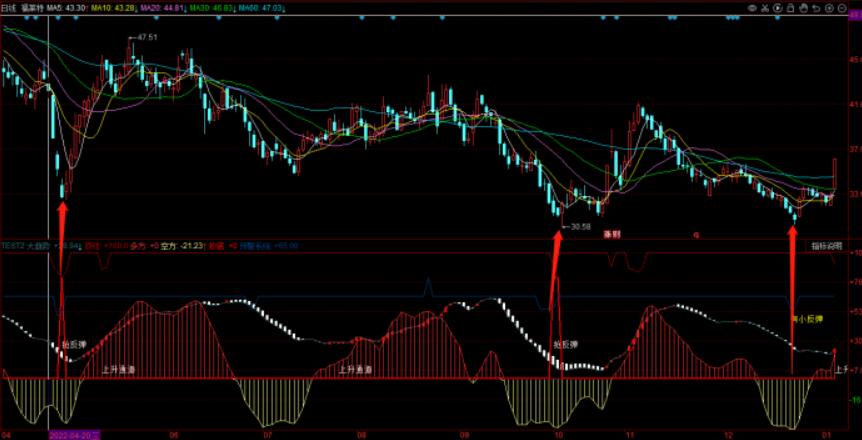Viewport: 862px width, 440px height.
Task: Click the 47.51 high price annotation
Action: click(147, 37)
